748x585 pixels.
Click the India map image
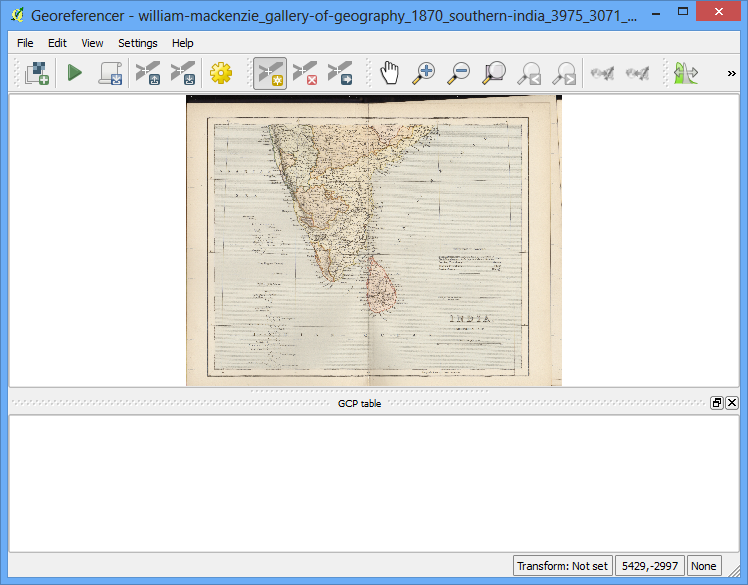coord(374,240)
